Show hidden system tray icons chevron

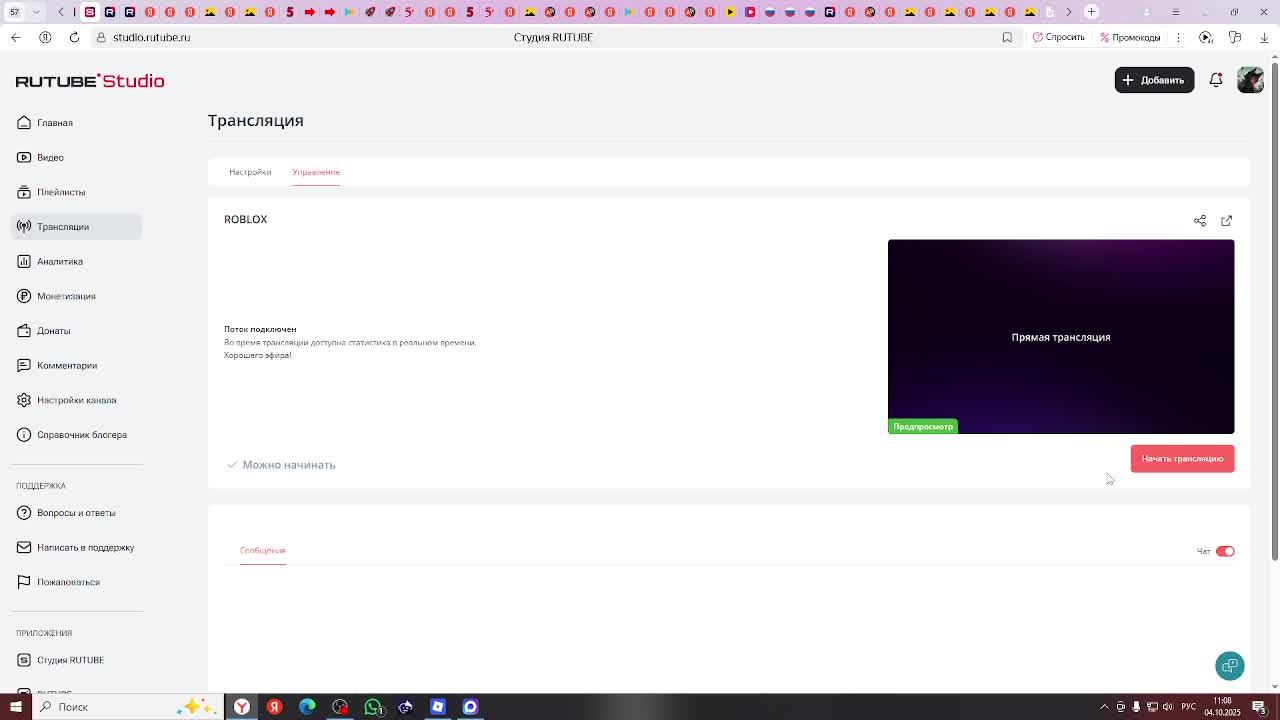[x=1104, y=707]
